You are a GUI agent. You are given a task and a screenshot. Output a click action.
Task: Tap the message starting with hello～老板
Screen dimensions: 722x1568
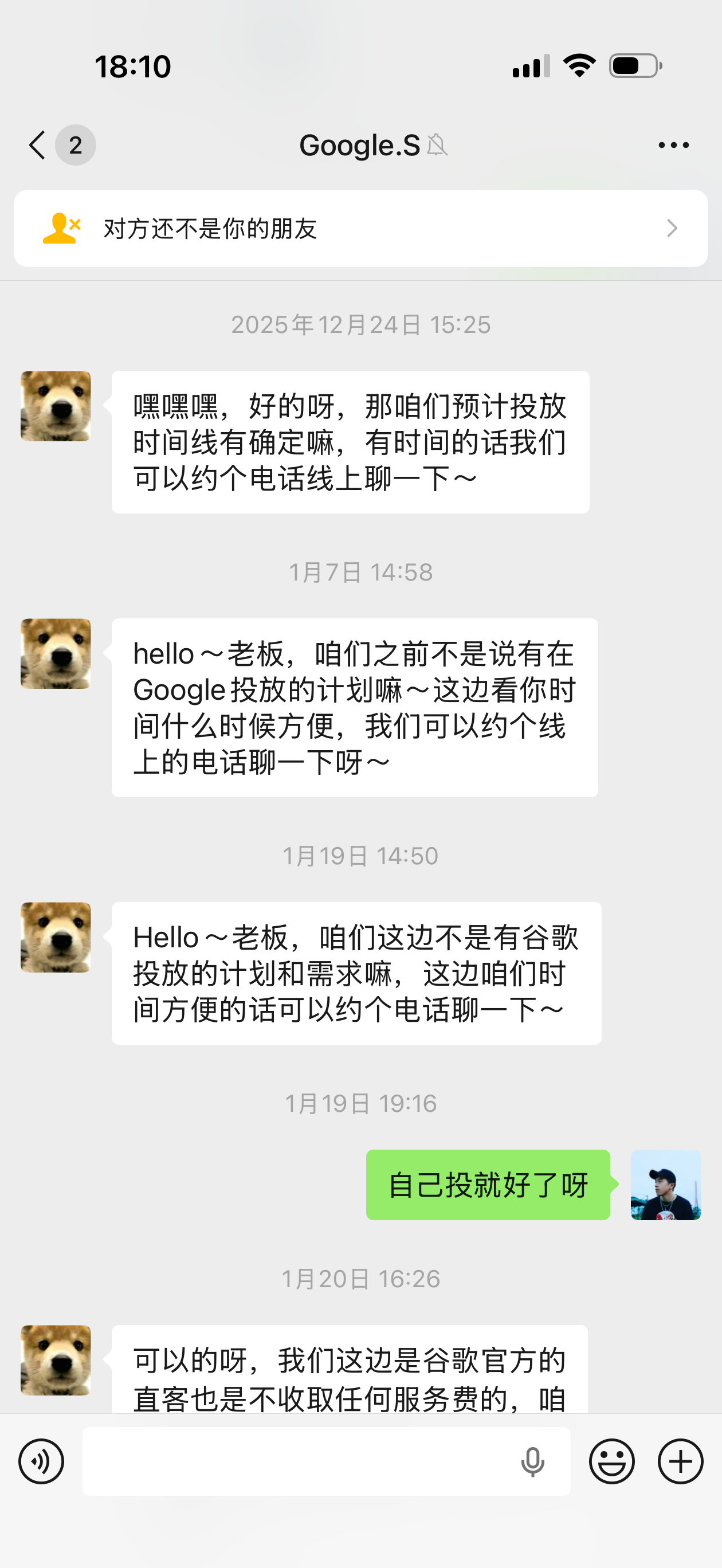354,707
